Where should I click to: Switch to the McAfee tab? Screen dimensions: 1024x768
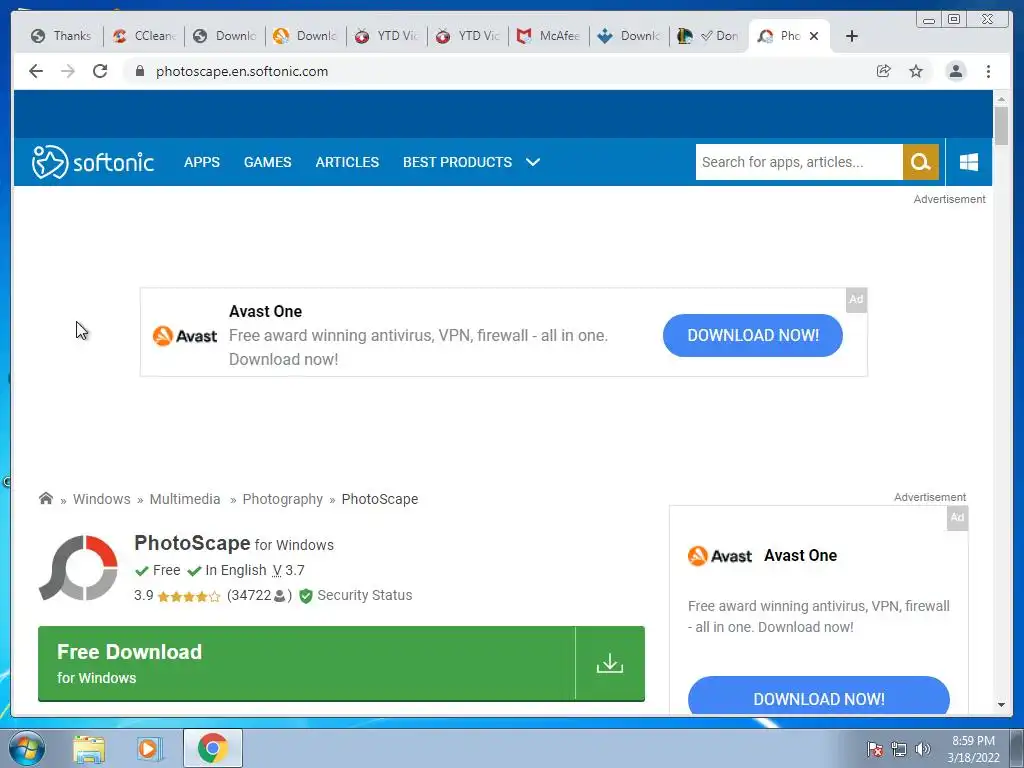(x=549, y=36)
